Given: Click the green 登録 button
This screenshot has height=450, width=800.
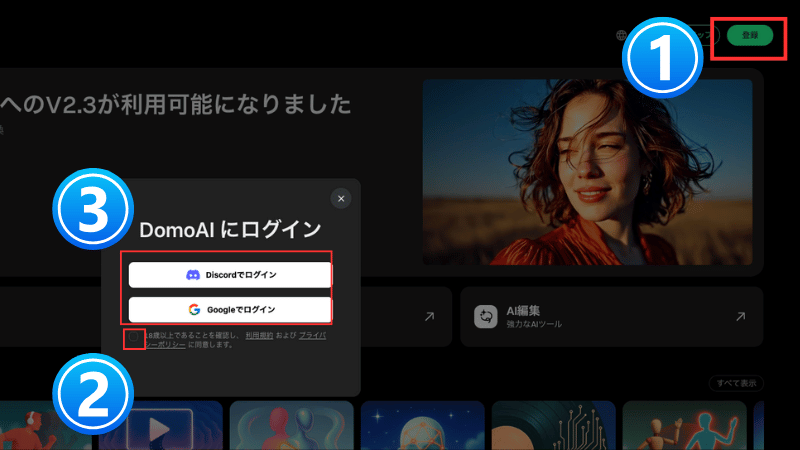Looking at the screenshot, I should pos(749,35).
